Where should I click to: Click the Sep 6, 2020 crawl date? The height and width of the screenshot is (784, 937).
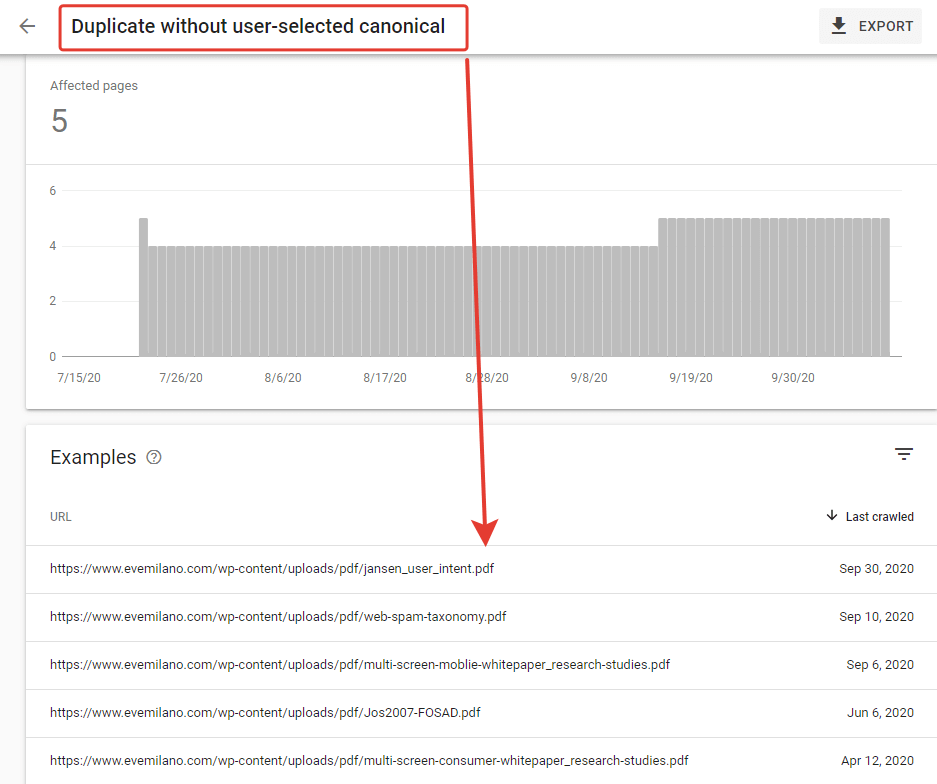tap(880, 665)
